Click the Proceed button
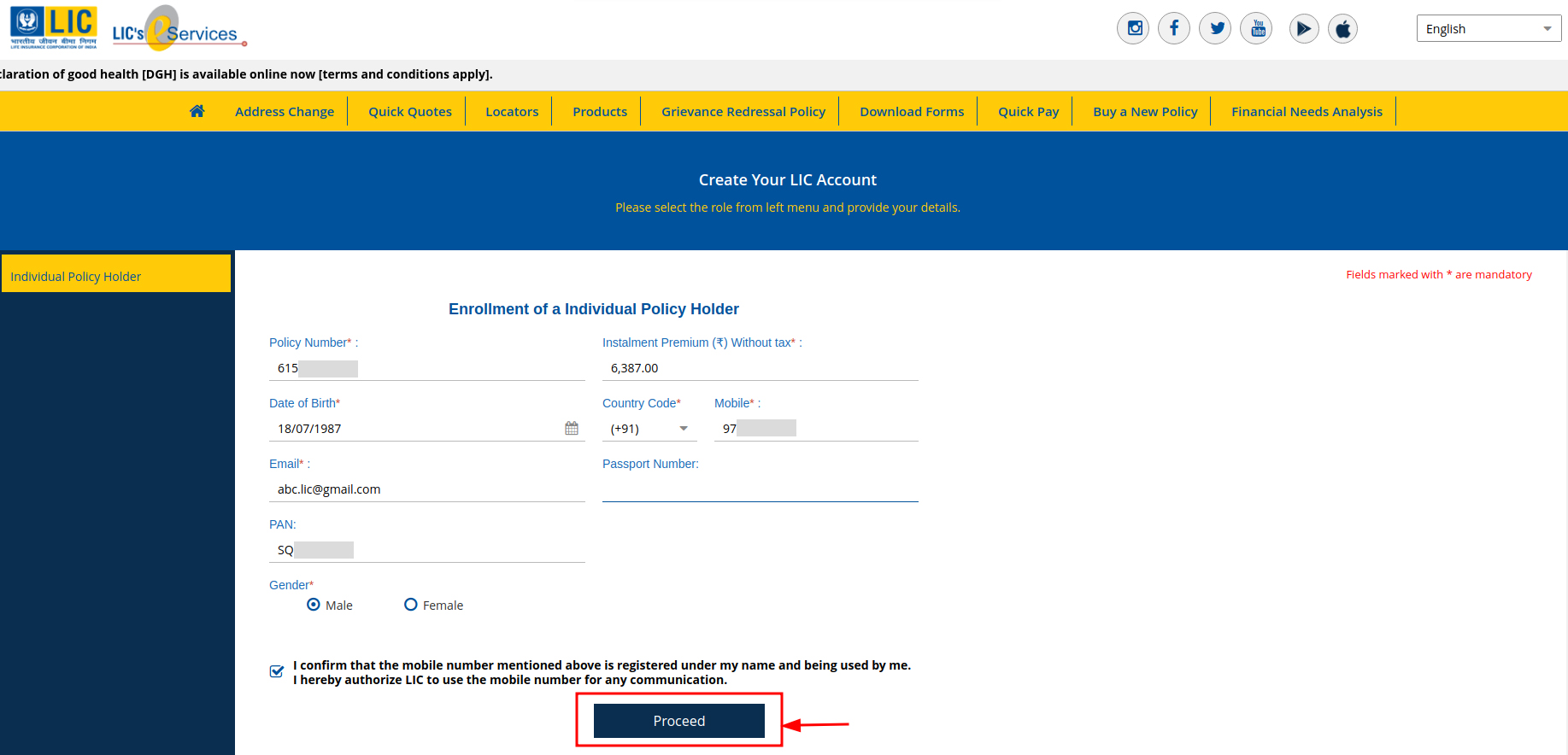 click(x=679, y=721)
